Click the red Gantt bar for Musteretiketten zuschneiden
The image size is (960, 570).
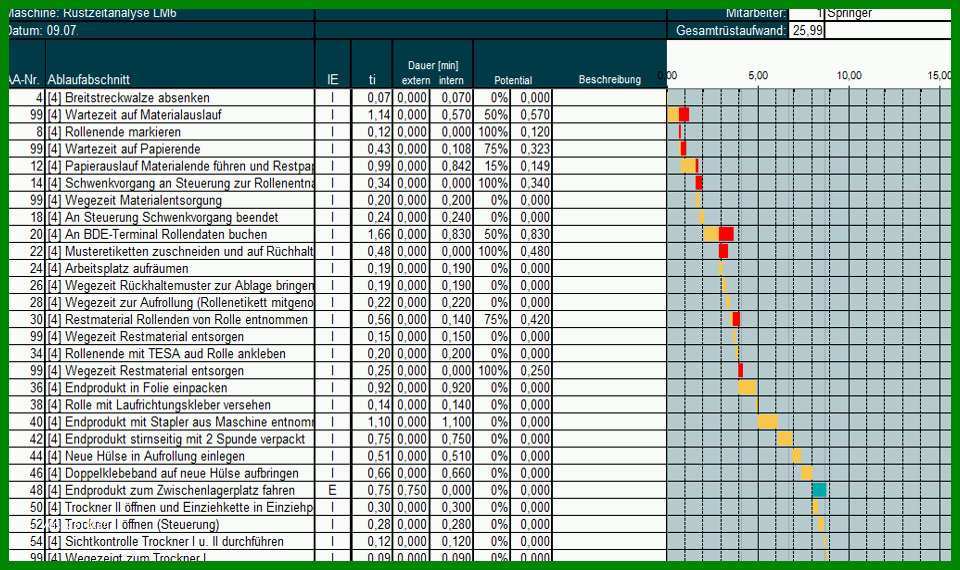(x=723, y=251)
